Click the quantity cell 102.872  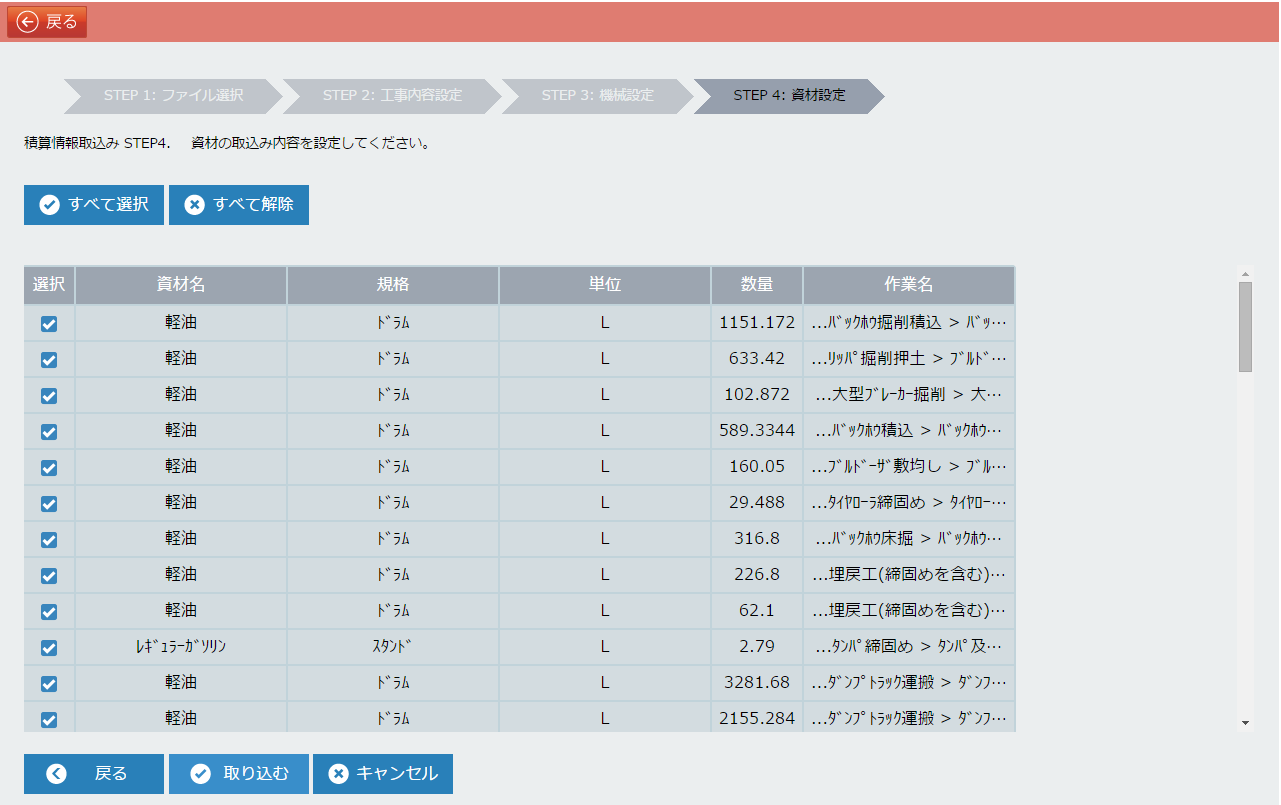point(757,395)
